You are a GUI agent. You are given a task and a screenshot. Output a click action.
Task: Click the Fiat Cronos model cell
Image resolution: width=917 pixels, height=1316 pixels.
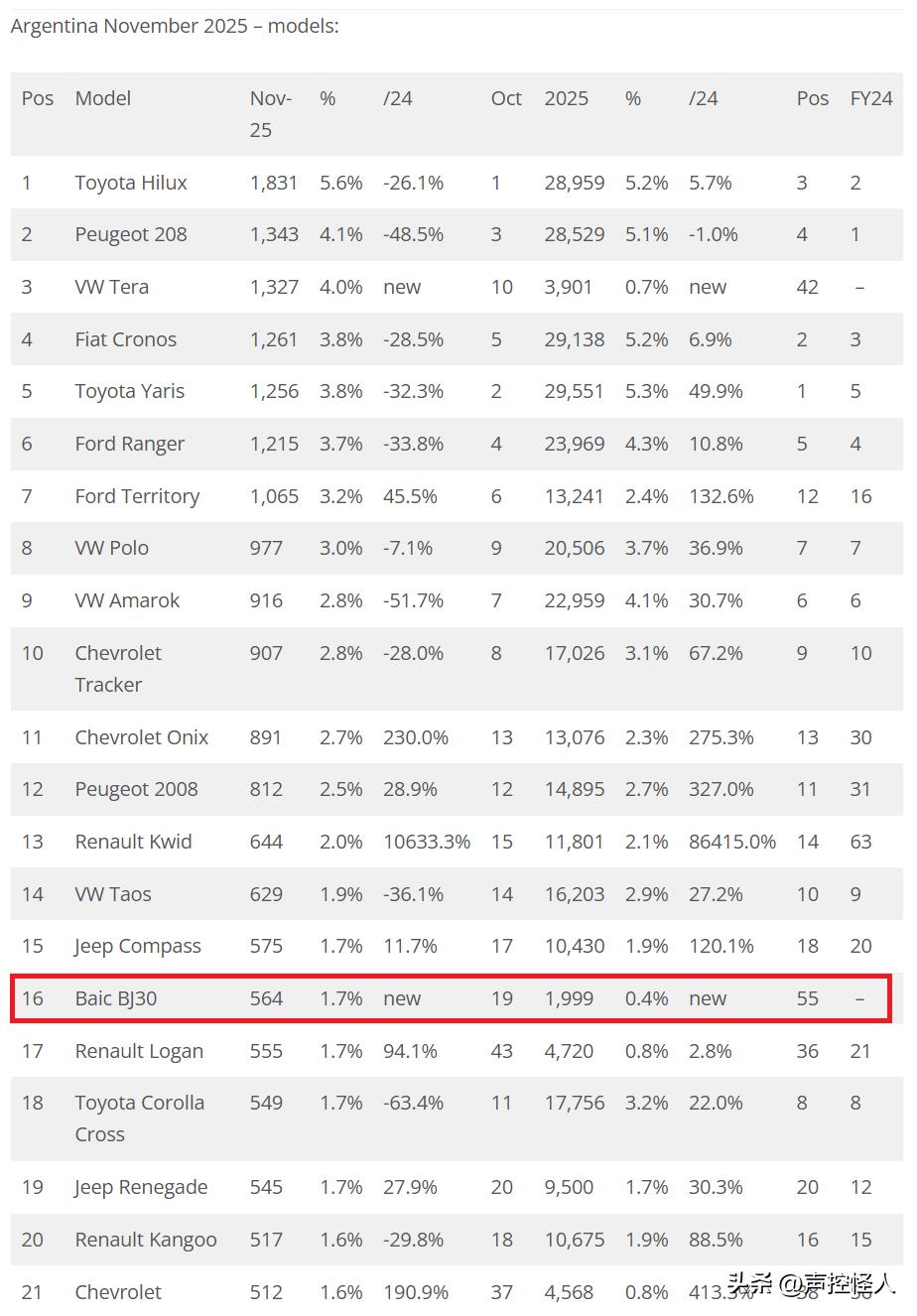coord(126,339)
